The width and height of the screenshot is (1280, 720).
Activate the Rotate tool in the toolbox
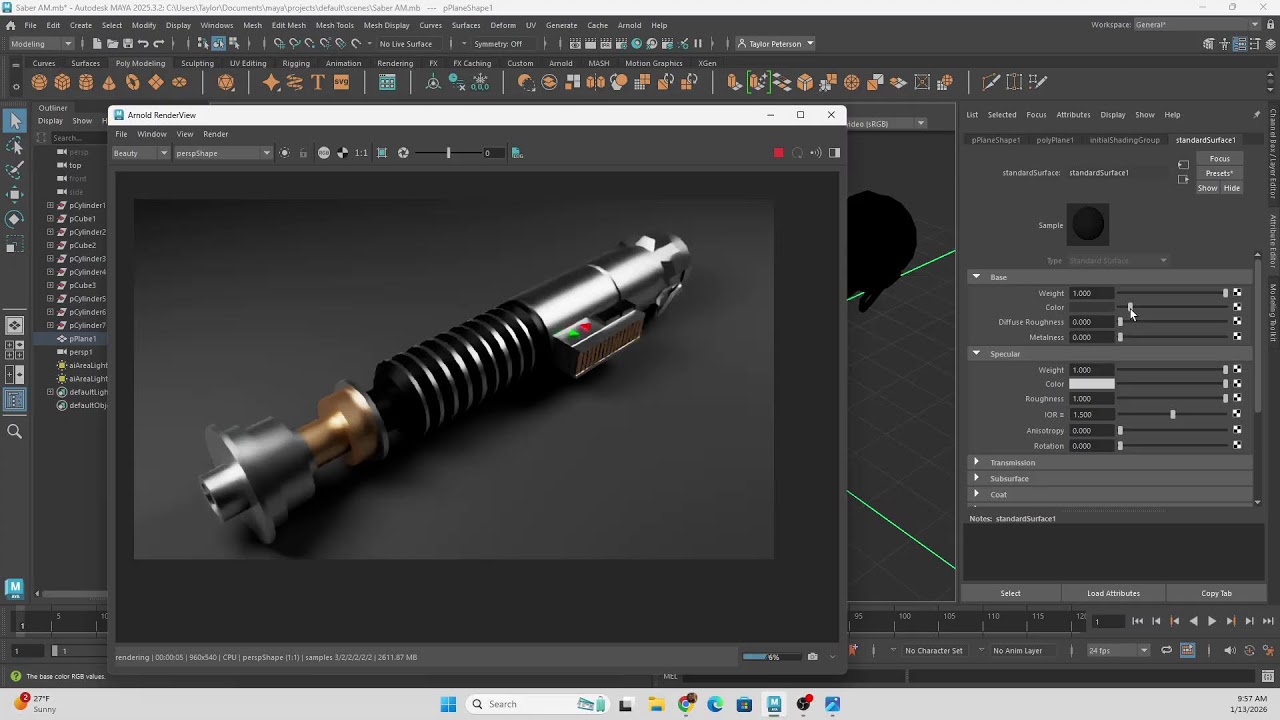[15, 219]
